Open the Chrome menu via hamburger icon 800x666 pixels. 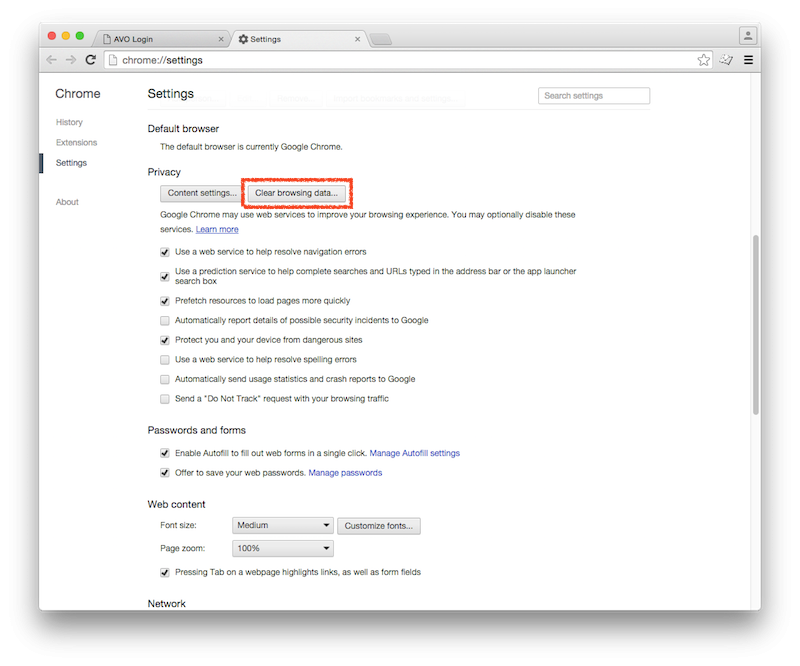tap(748, 59)
